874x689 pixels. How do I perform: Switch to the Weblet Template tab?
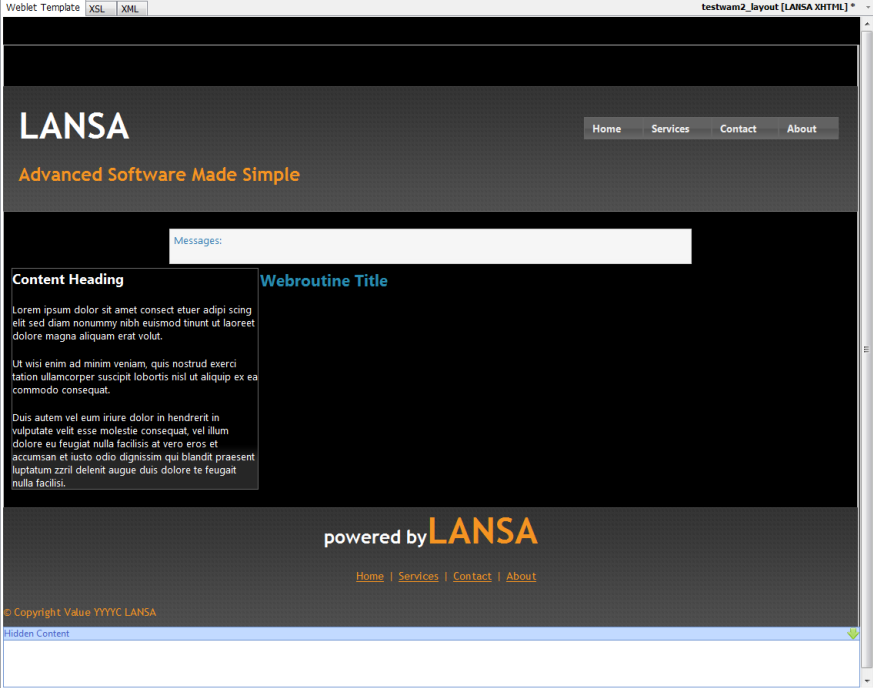click(43, 8)
